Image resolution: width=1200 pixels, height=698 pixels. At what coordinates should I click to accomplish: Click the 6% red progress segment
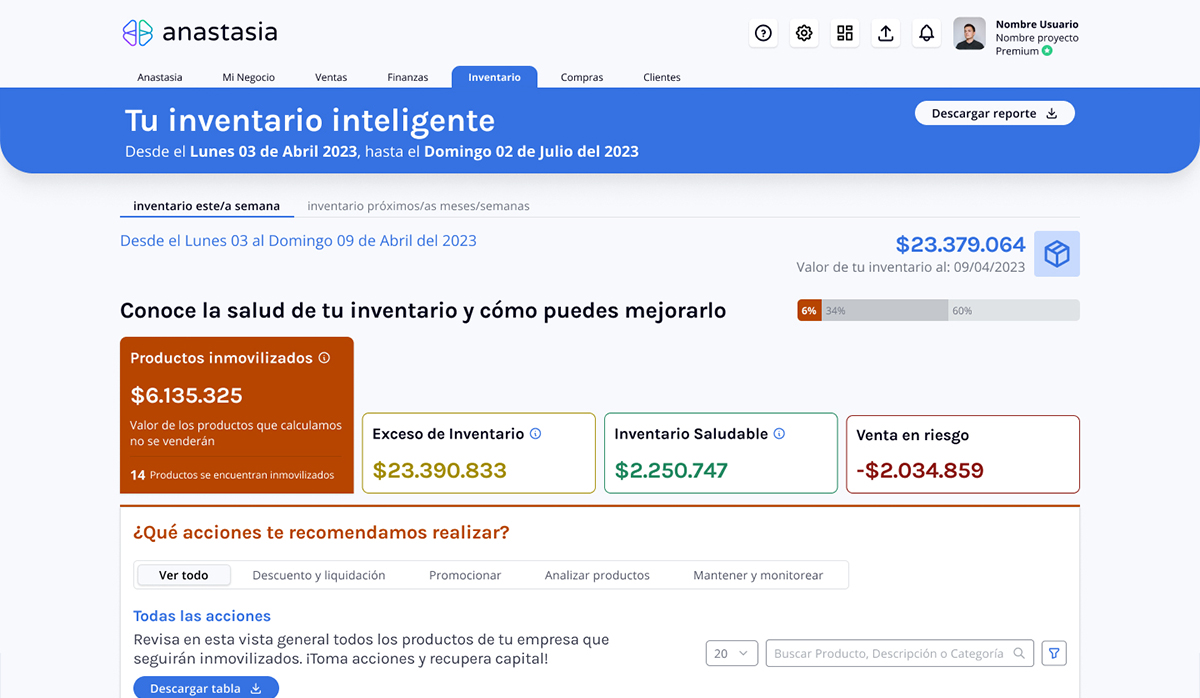coord(809,310)
